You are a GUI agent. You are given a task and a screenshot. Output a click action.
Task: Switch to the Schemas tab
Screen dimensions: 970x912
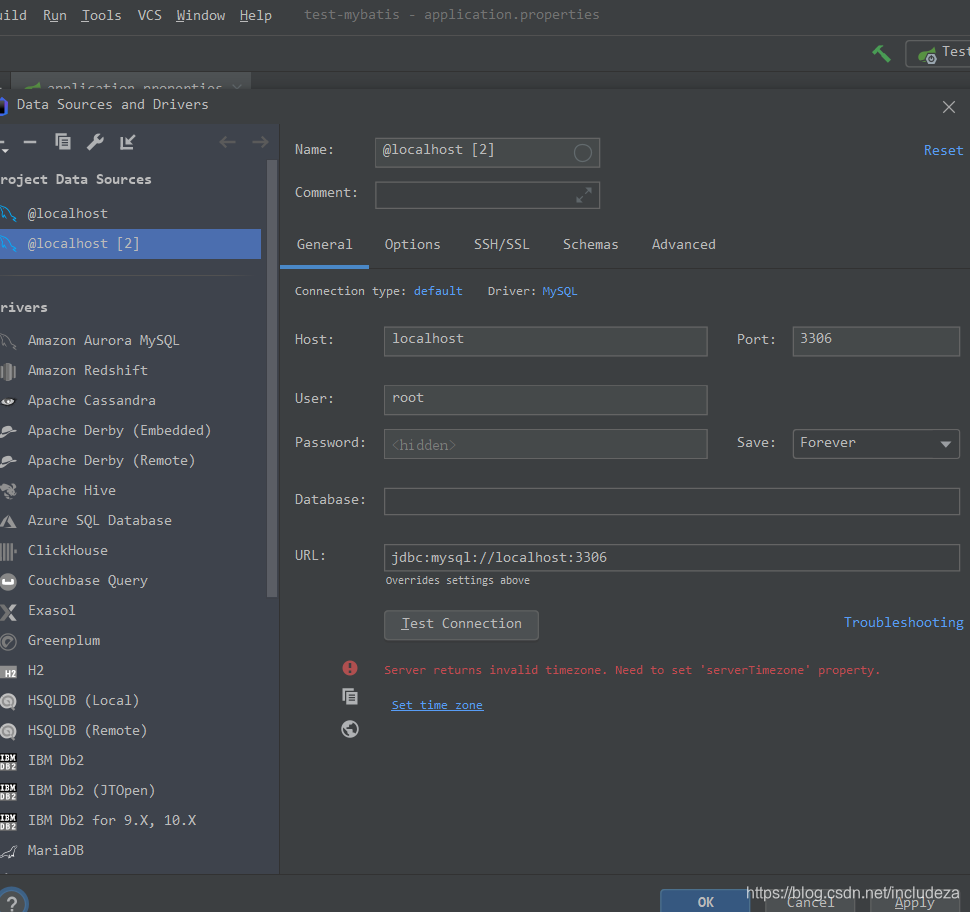click(x=590, y=244)
